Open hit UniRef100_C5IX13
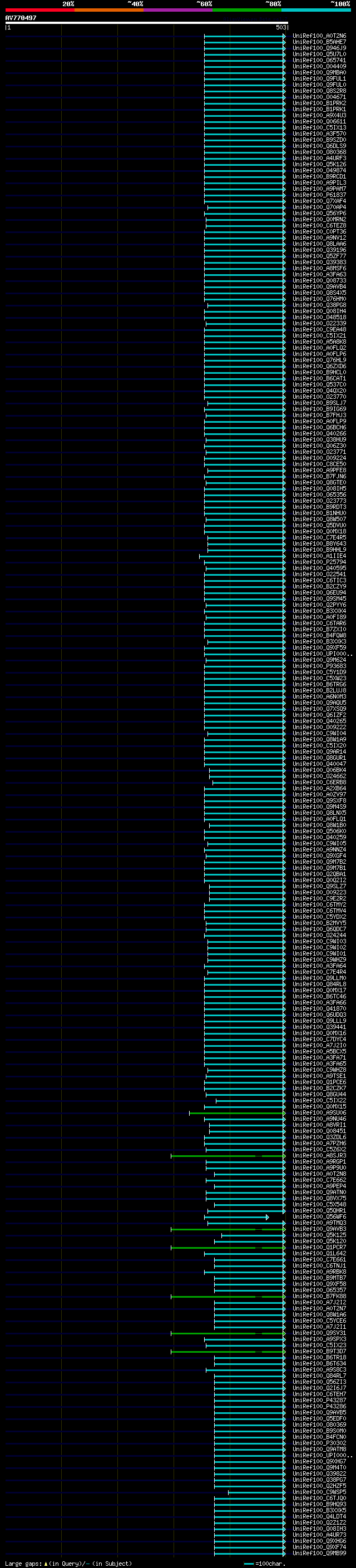Viewport: 356px width, 1568px height. (x=319, y=128)
